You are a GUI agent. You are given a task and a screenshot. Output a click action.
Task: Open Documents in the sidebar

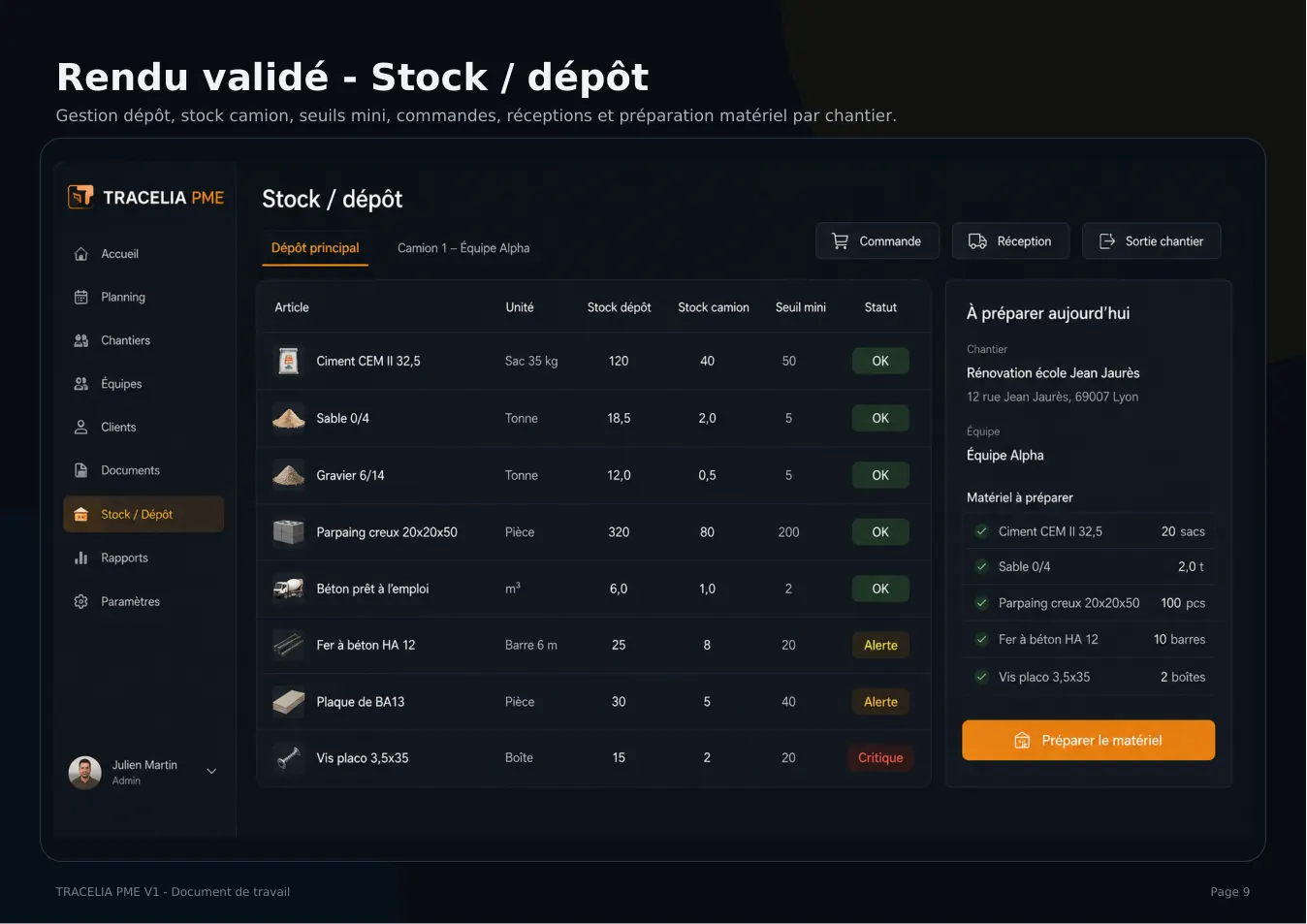(x=143, y=470)
